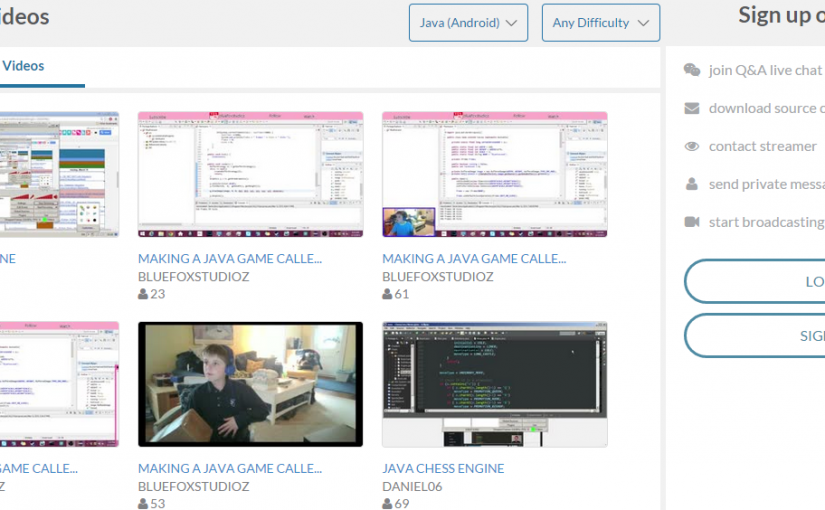The width and height of the screenshot is (825, 510).
Task: Open the Making a Java Game title with 23 viewers
Action: (x=230, y=258)
